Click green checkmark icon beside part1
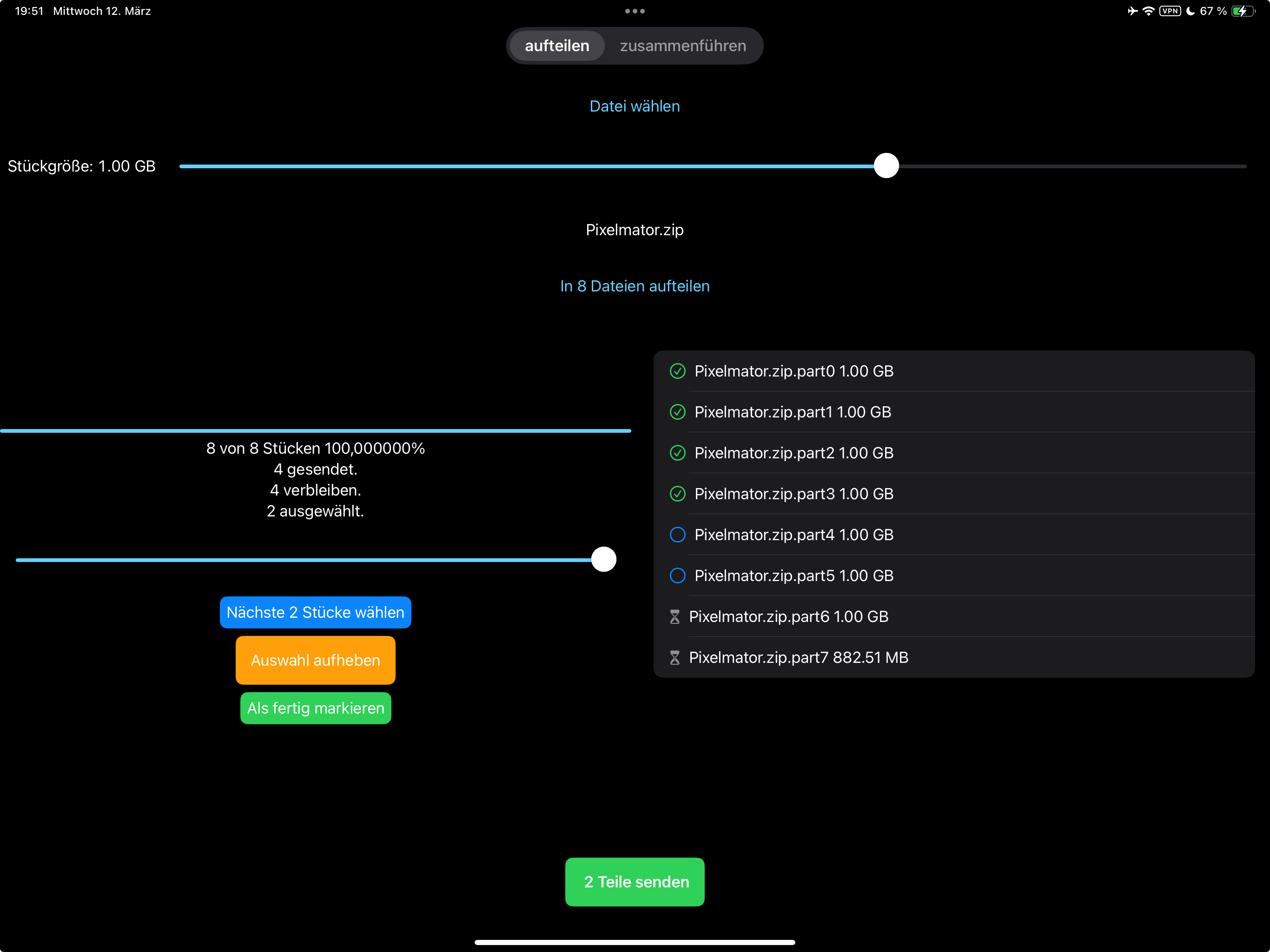The height and width of the screenshot is (952, 1270). click(x=677, y=412)
